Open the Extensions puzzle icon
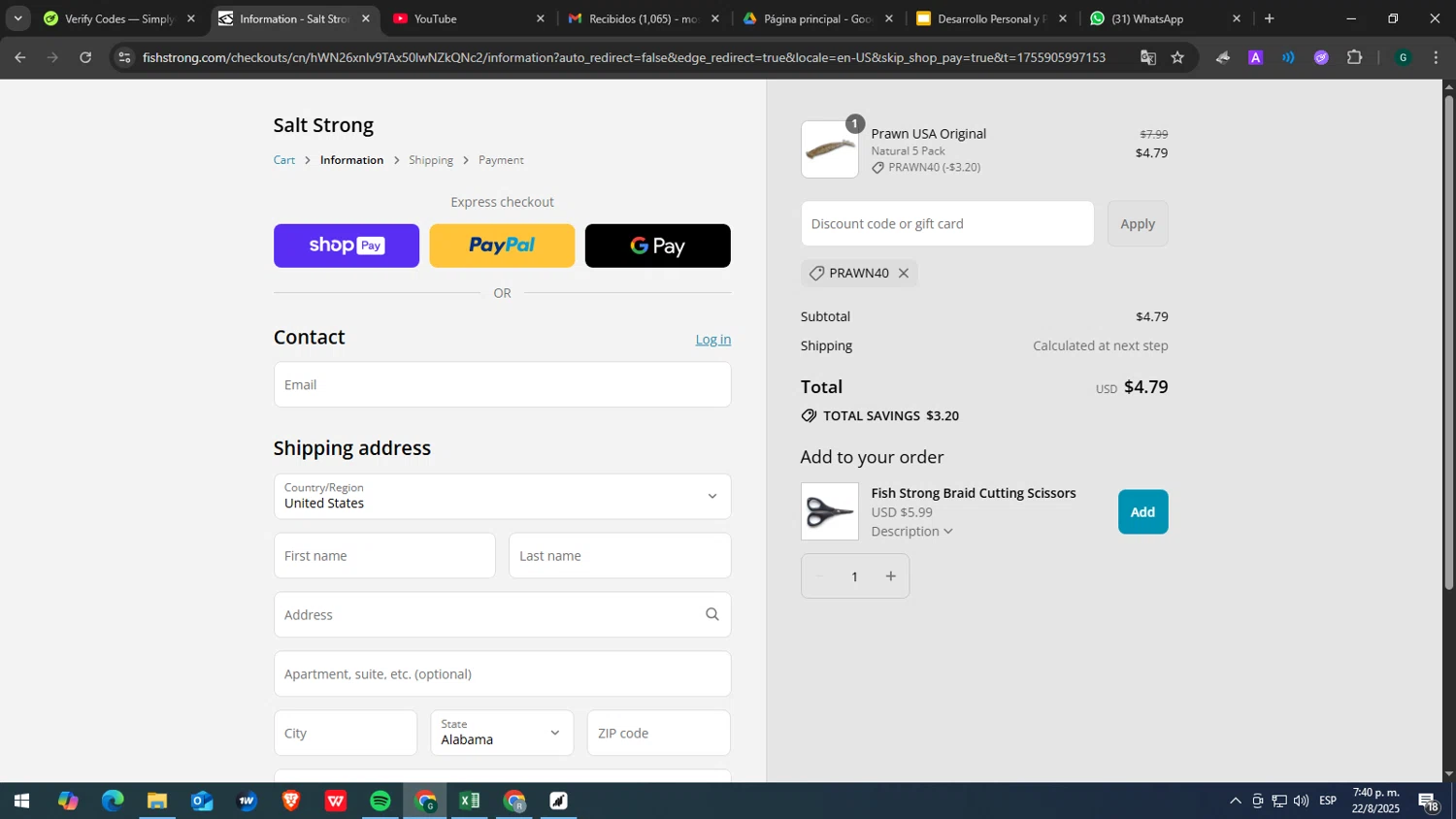Viewport: 1456px width, 819px height. coord(1355,58)
